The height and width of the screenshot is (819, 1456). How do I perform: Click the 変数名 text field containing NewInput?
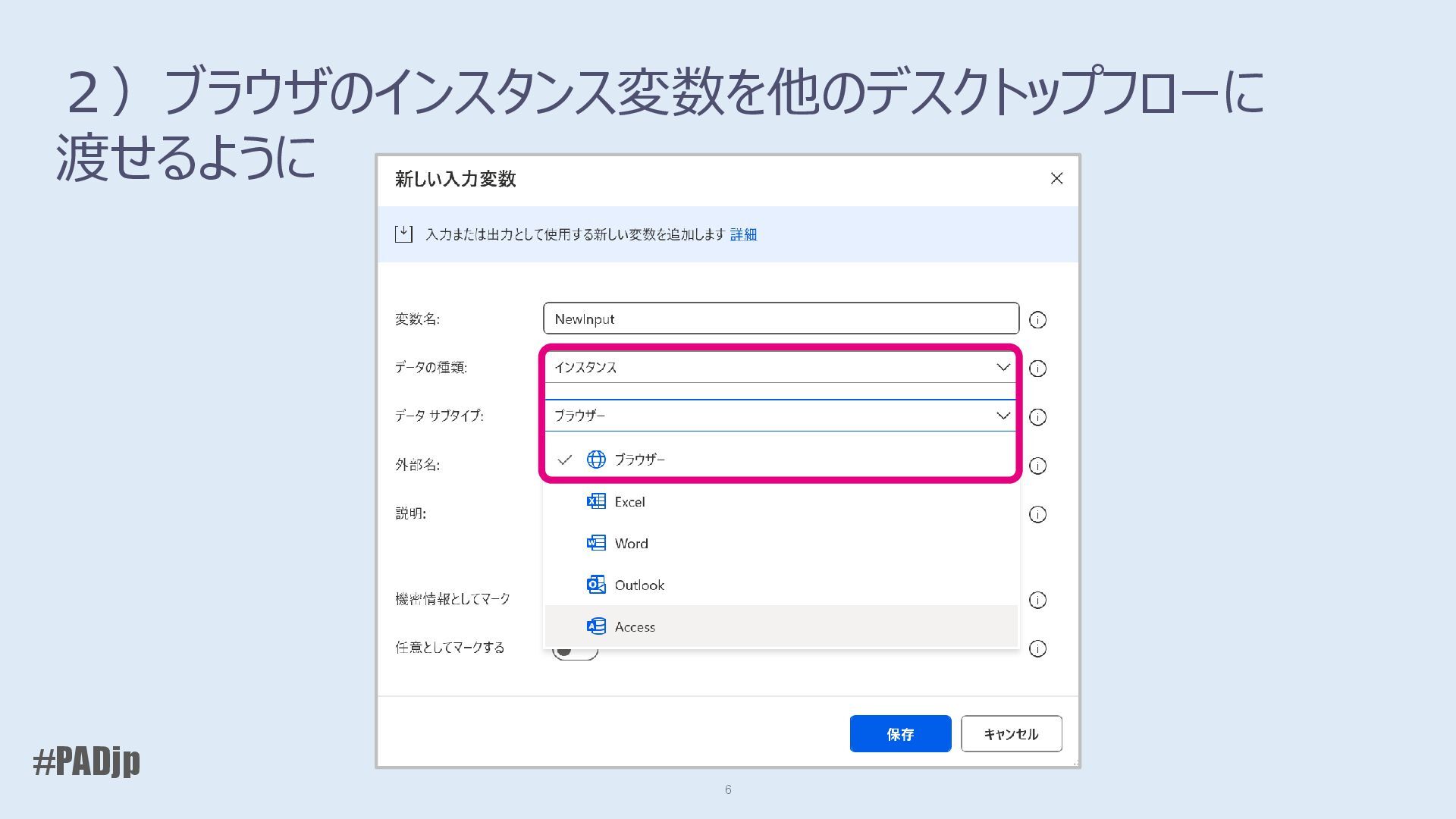[x=780, y=318]
